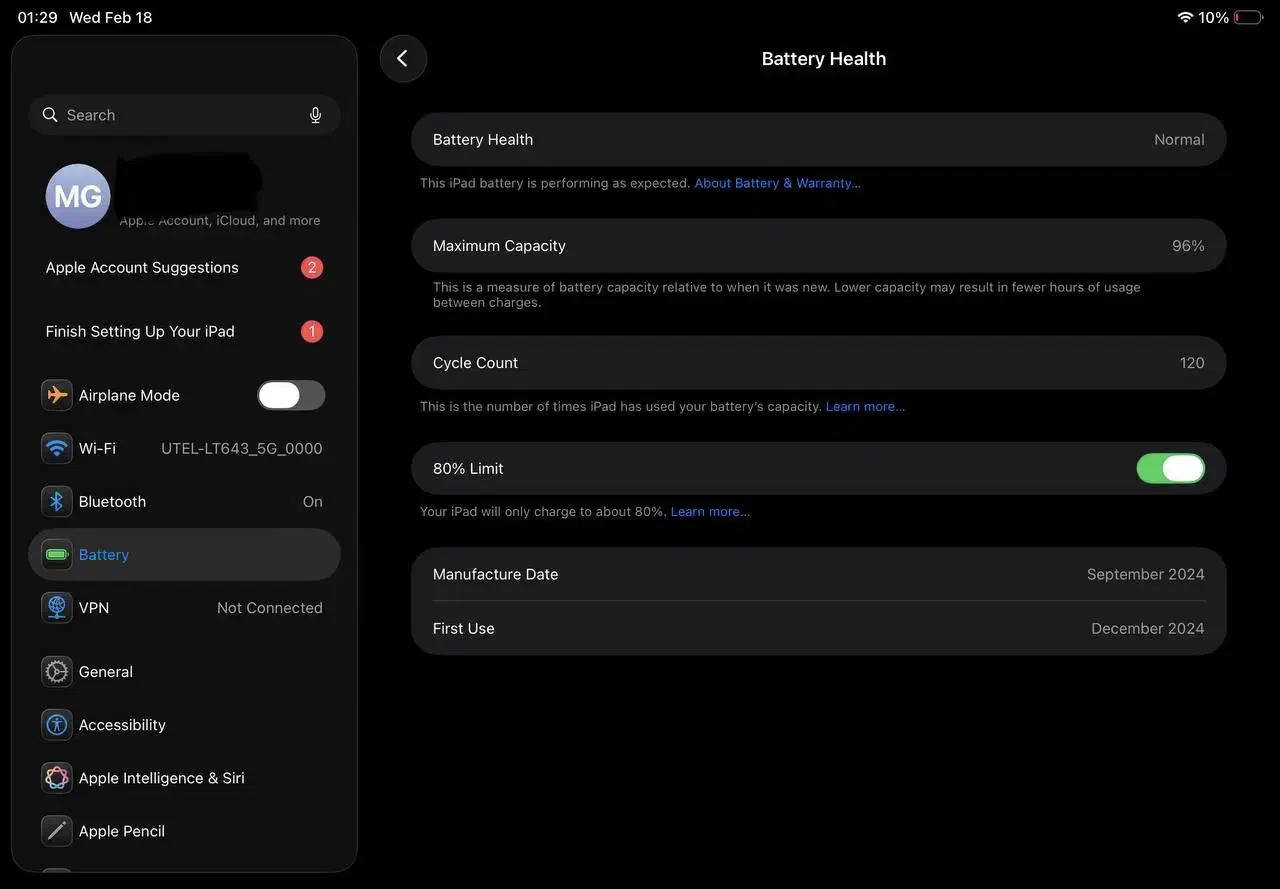Open Learn more under Cycle Count
The height and width of the screenshot is (889, 1280).
point(865,407)
